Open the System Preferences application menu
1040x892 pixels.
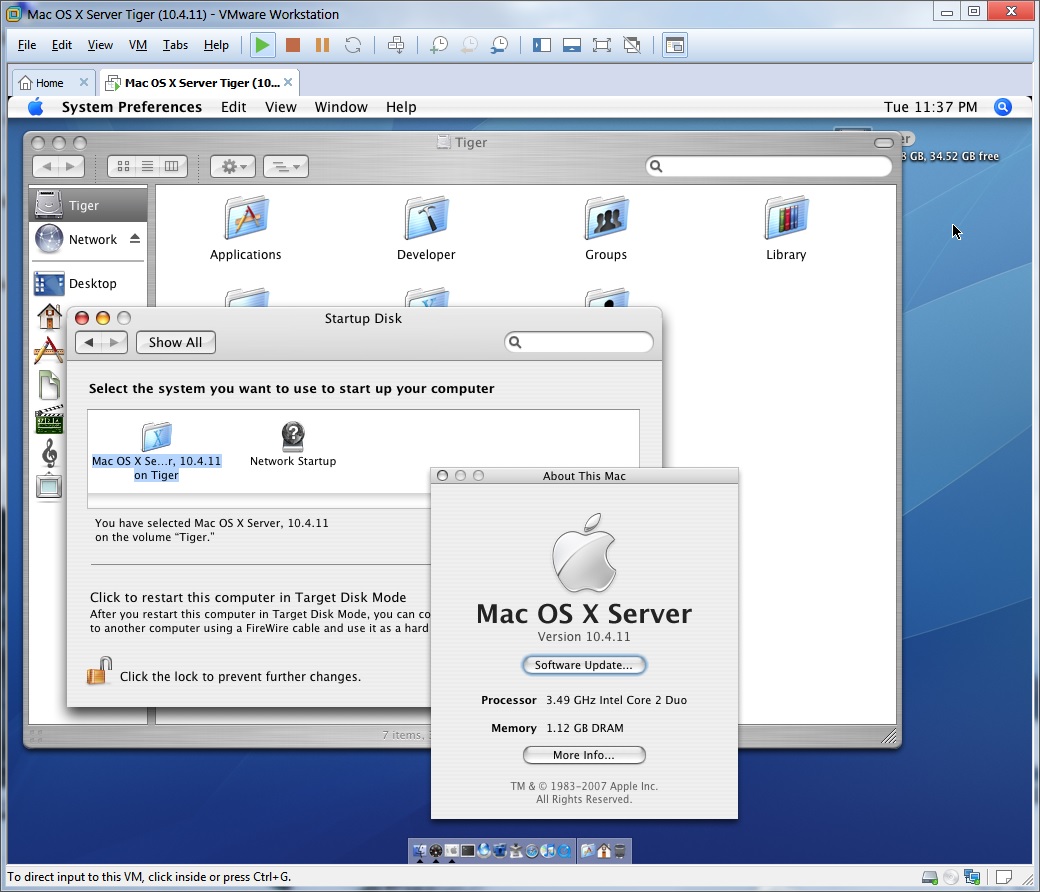(131, 107)
